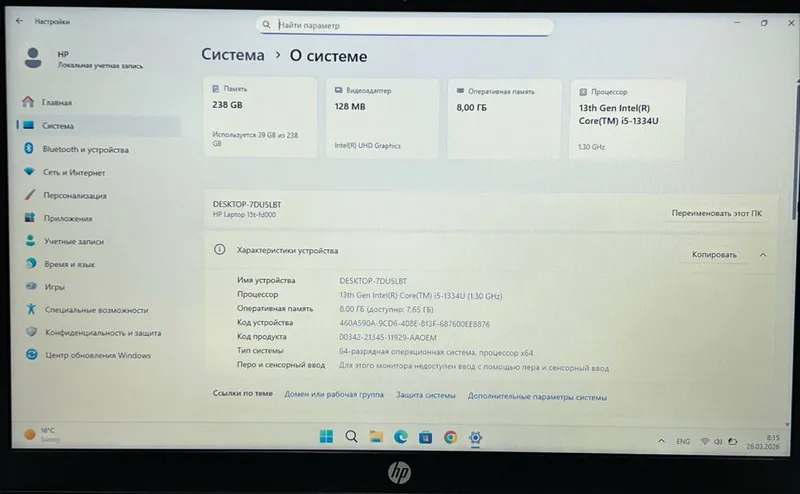This screenshot has height=494, width=800.
Task: Click device name value 'DESKTOP-7DU5LBT'
Action: coord(373,281)
